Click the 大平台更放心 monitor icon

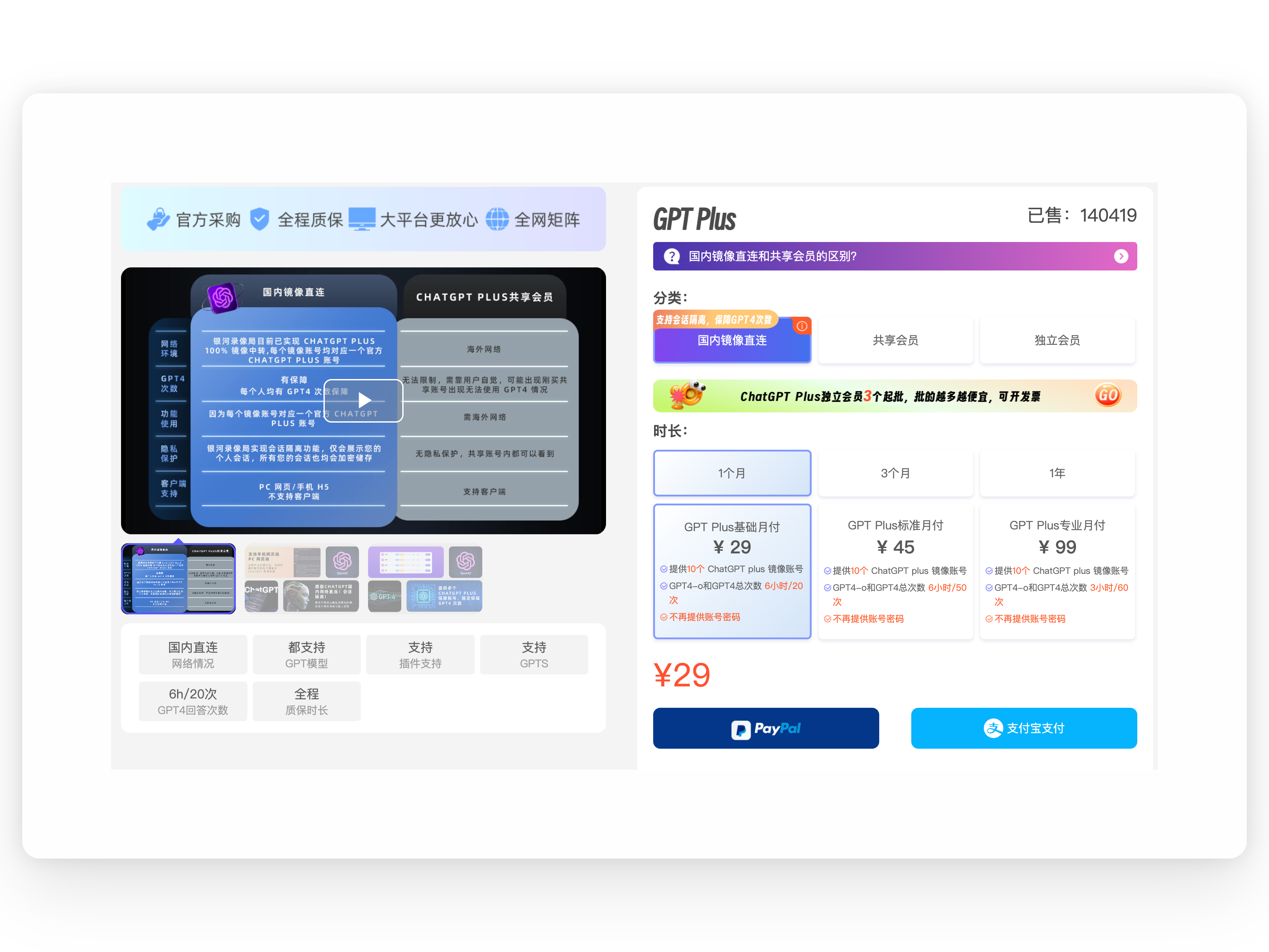[362, 219]
